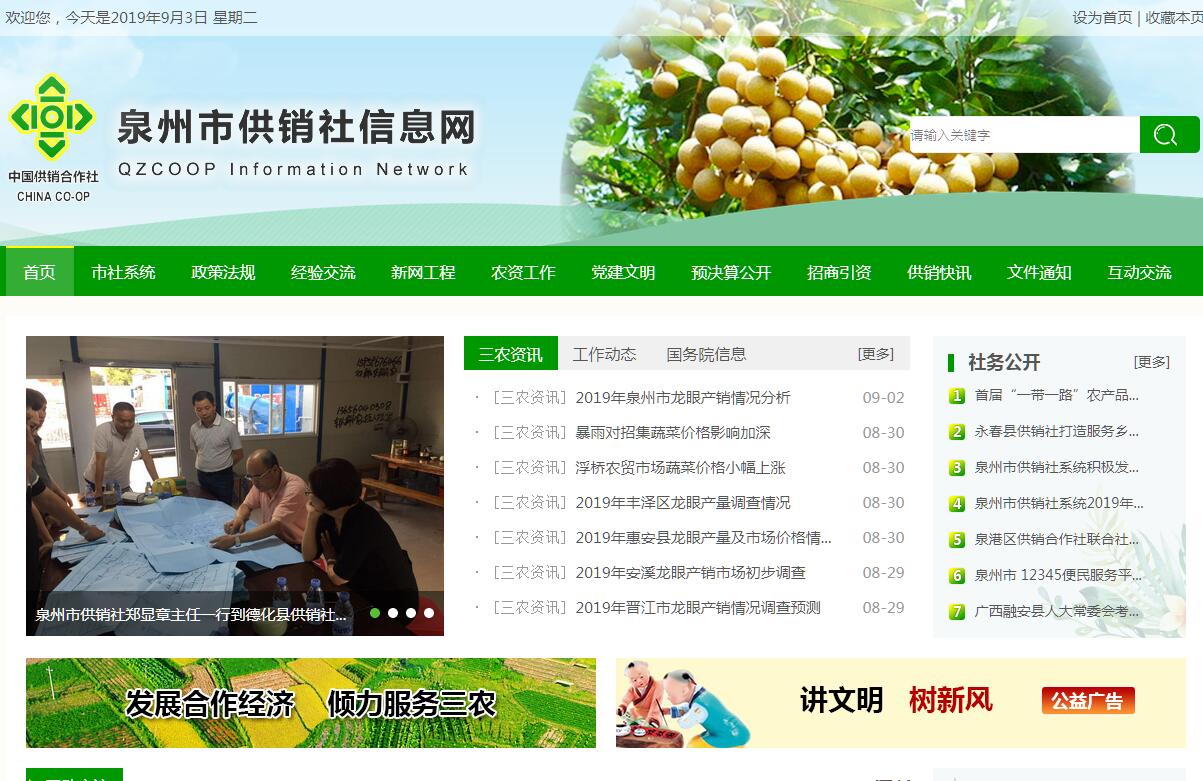Open the 农资工作 navigation item
The width and height of the screenshot is (1203, 781).
coord(523,272)
